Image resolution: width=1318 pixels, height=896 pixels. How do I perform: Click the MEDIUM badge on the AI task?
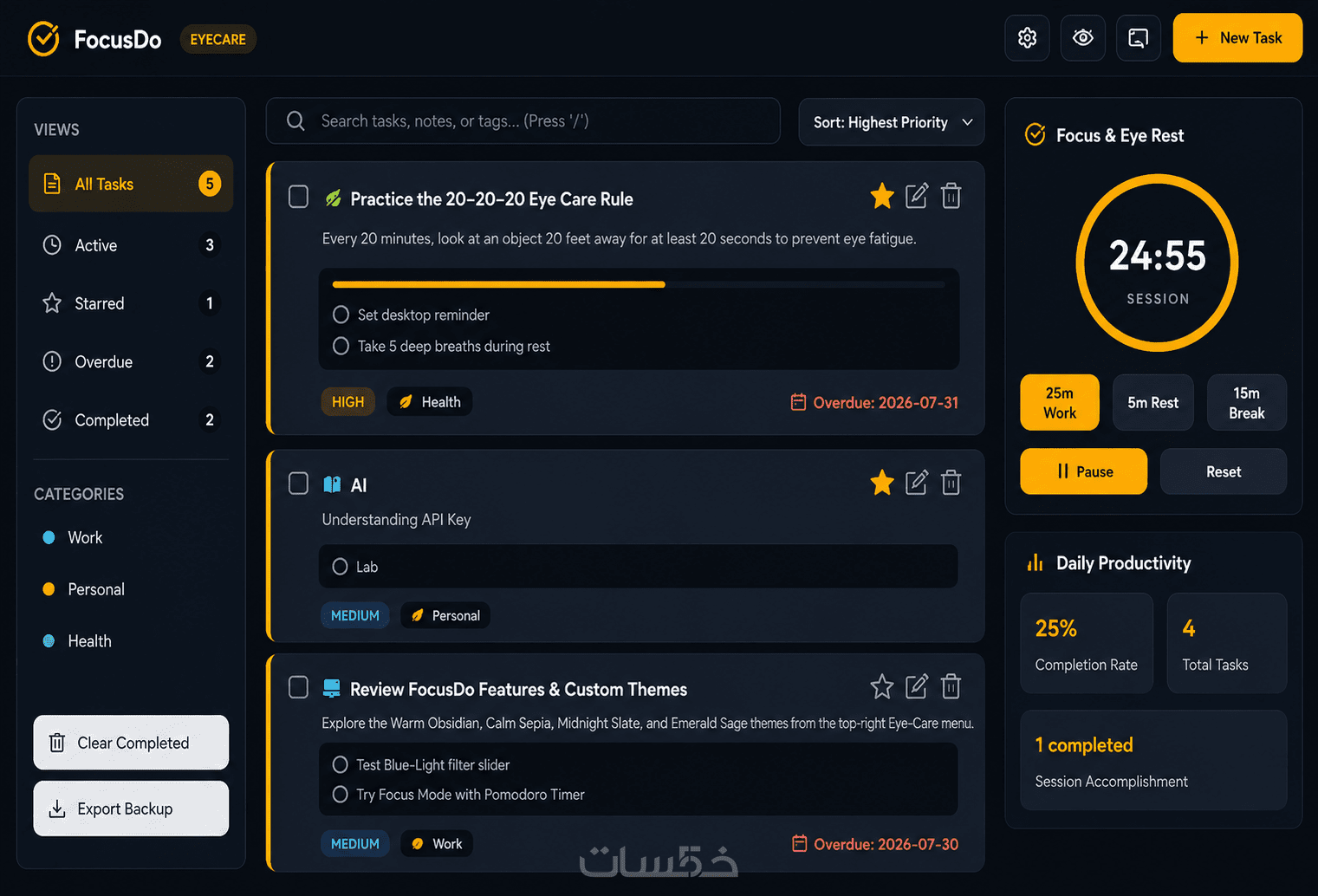click(x=355, y=615)
